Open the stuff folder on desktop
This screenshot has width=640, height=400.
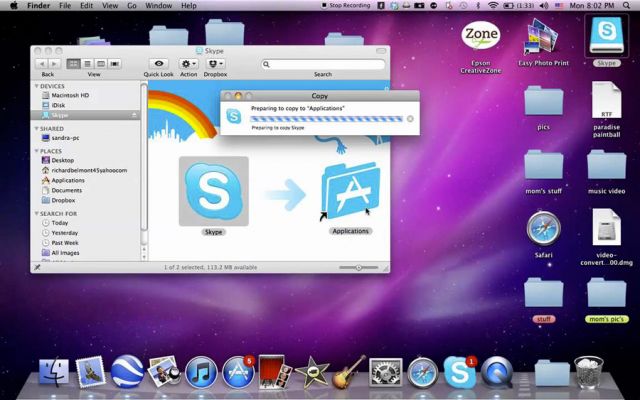click(x=543, y=293)
